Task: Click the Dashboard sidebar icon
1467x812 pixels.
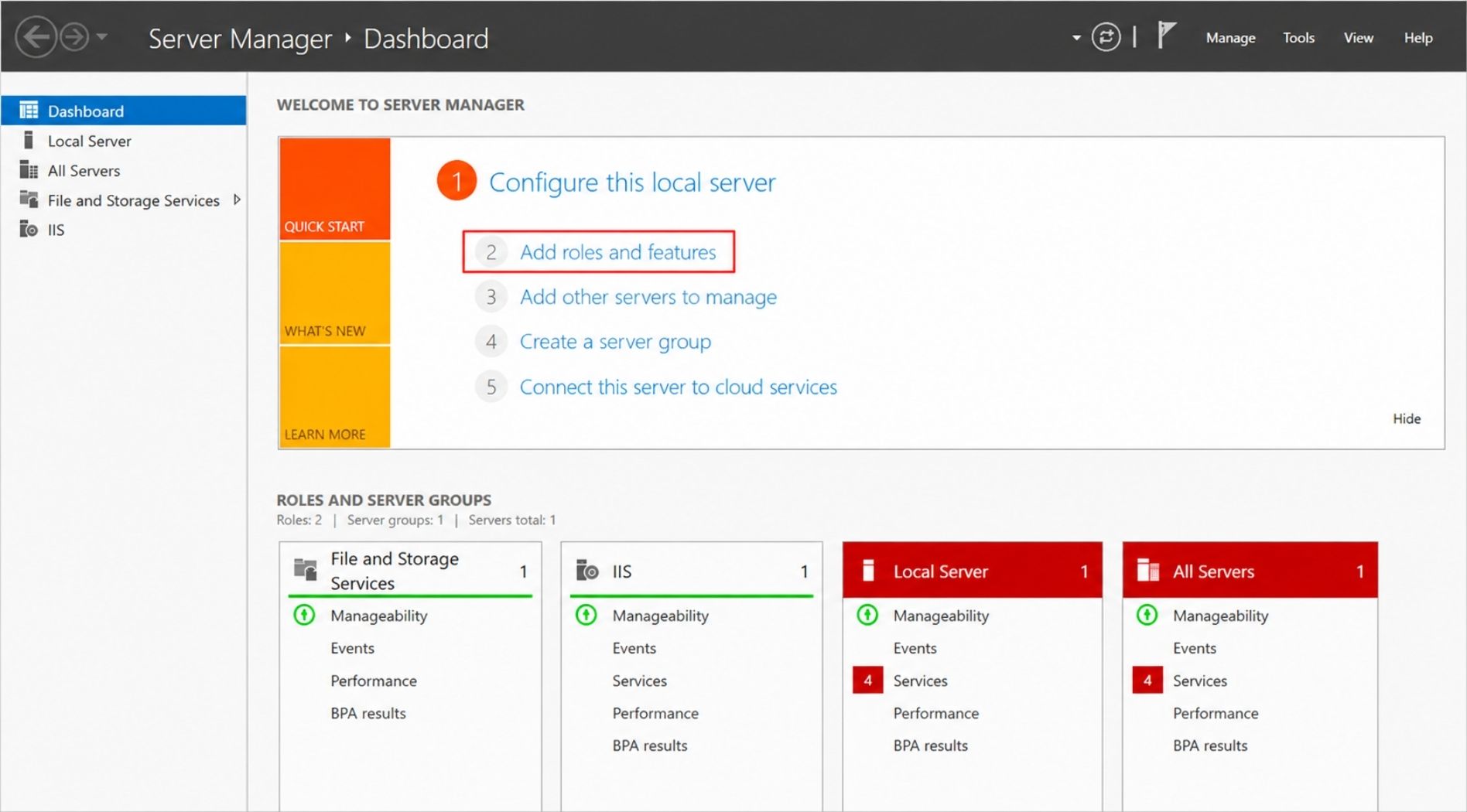Action: point(29,111)
